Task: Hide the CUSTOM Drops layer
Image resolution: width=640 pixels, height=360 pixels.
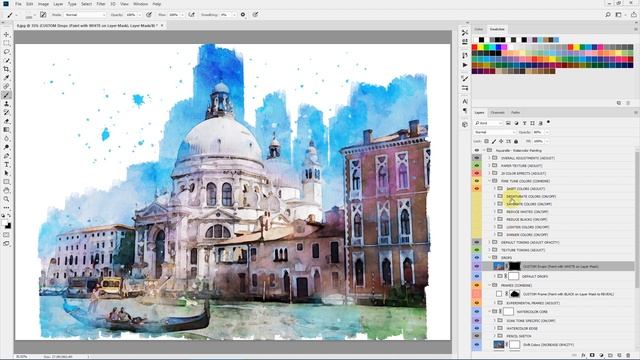Action: point(477,267)
